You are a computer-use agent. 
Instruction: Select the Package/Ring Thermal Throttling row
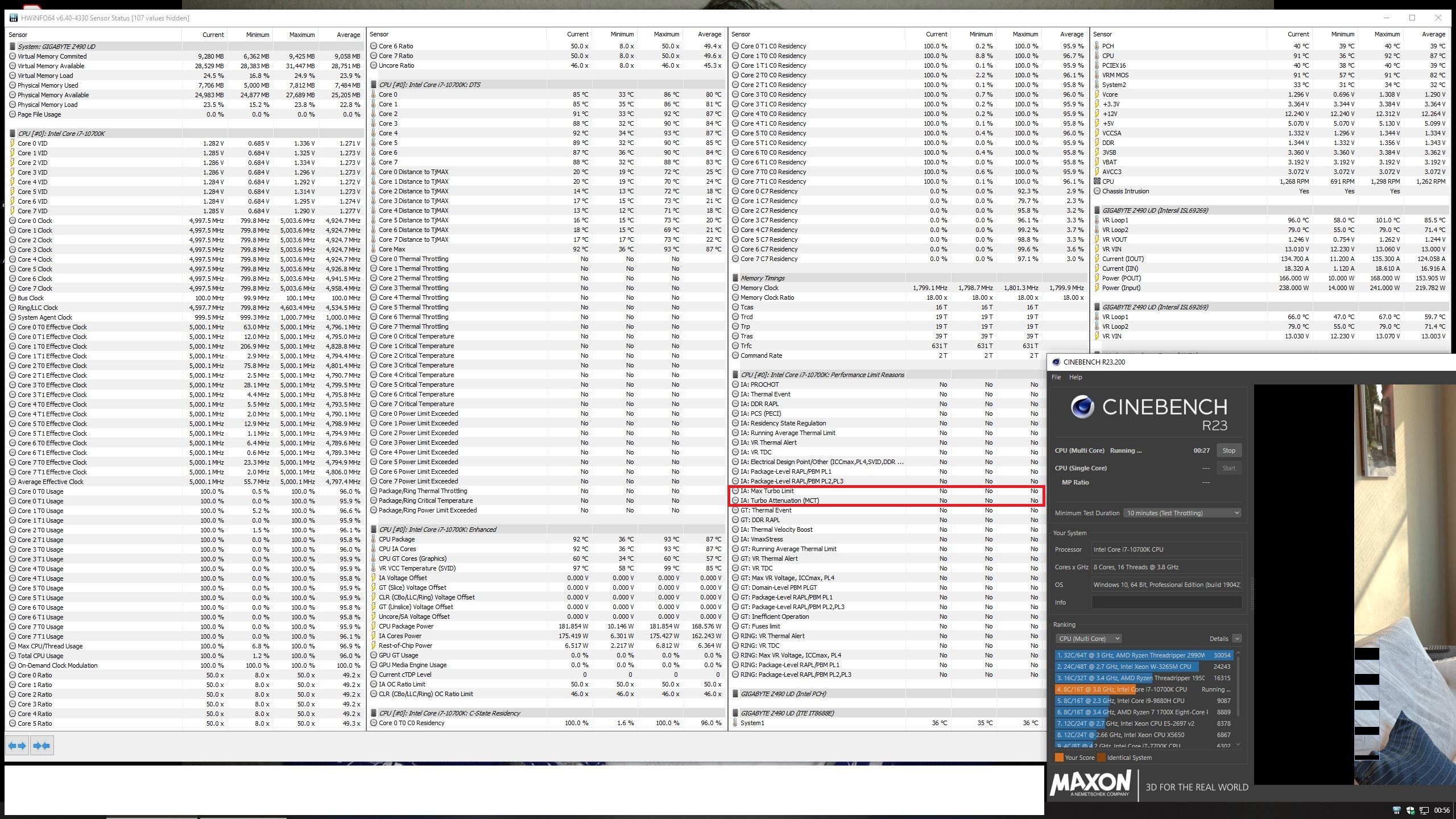coord(547,491)
